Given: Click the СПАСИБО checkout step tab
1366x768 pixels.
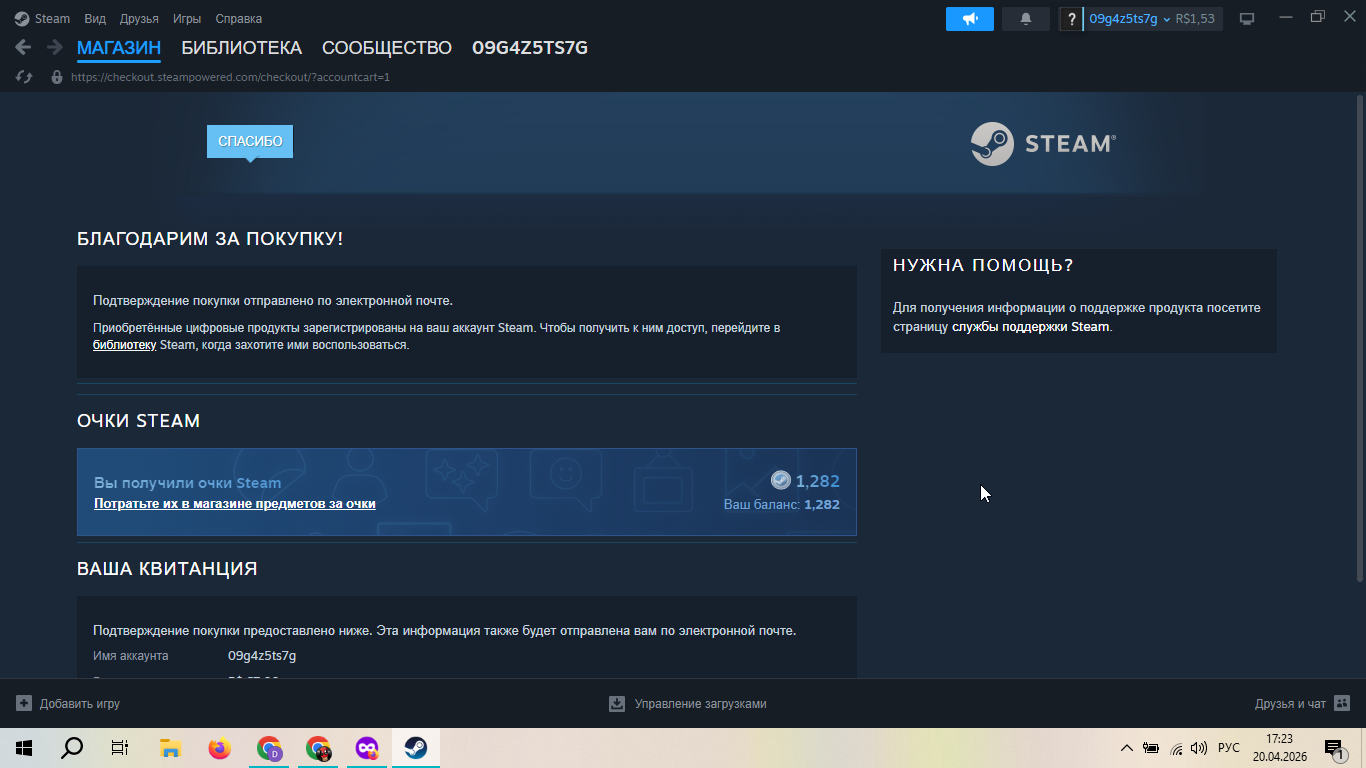Looking at the screenshot, I should tap(250, 141).
